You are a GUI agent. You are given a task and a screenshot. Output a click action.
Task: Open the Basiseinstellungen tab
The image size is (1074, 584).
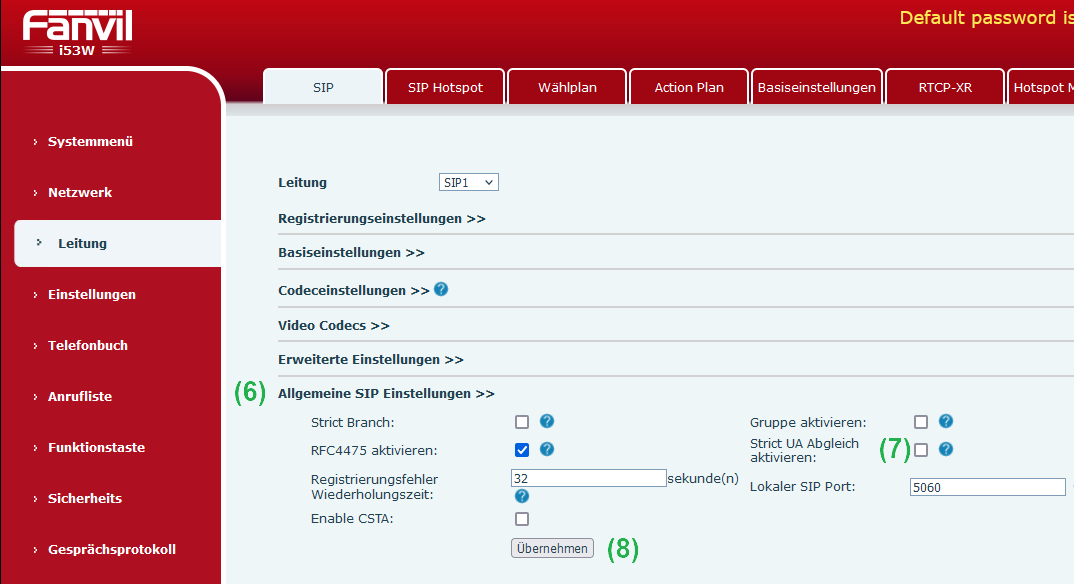click(x=816, y=87)
